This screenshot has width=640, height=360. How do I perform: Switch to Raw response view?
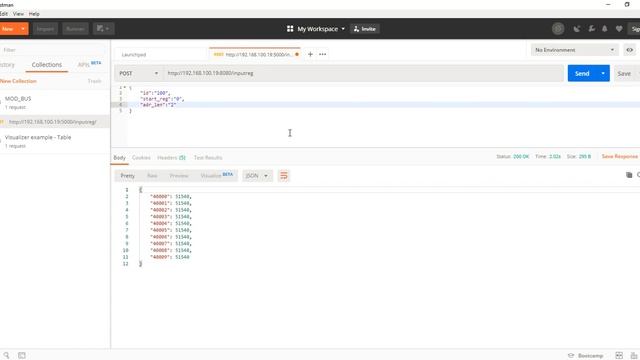point(152,176)
